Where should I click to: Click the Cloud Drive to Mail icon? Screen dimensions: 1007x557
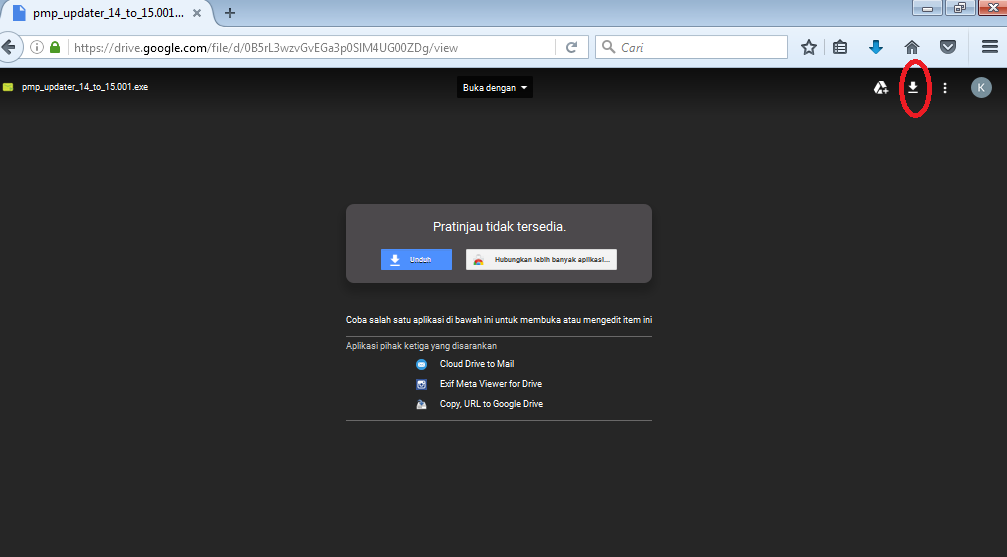click(x=421, y=364)
